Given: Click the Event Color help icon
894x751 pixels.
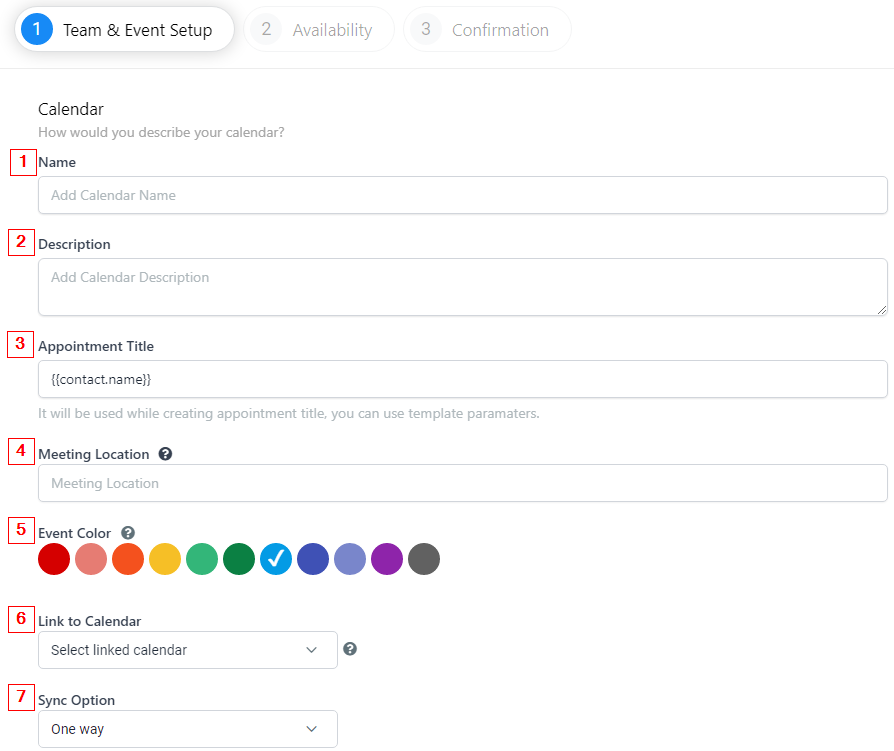Looking at the screenshot, I should point(128,533).
